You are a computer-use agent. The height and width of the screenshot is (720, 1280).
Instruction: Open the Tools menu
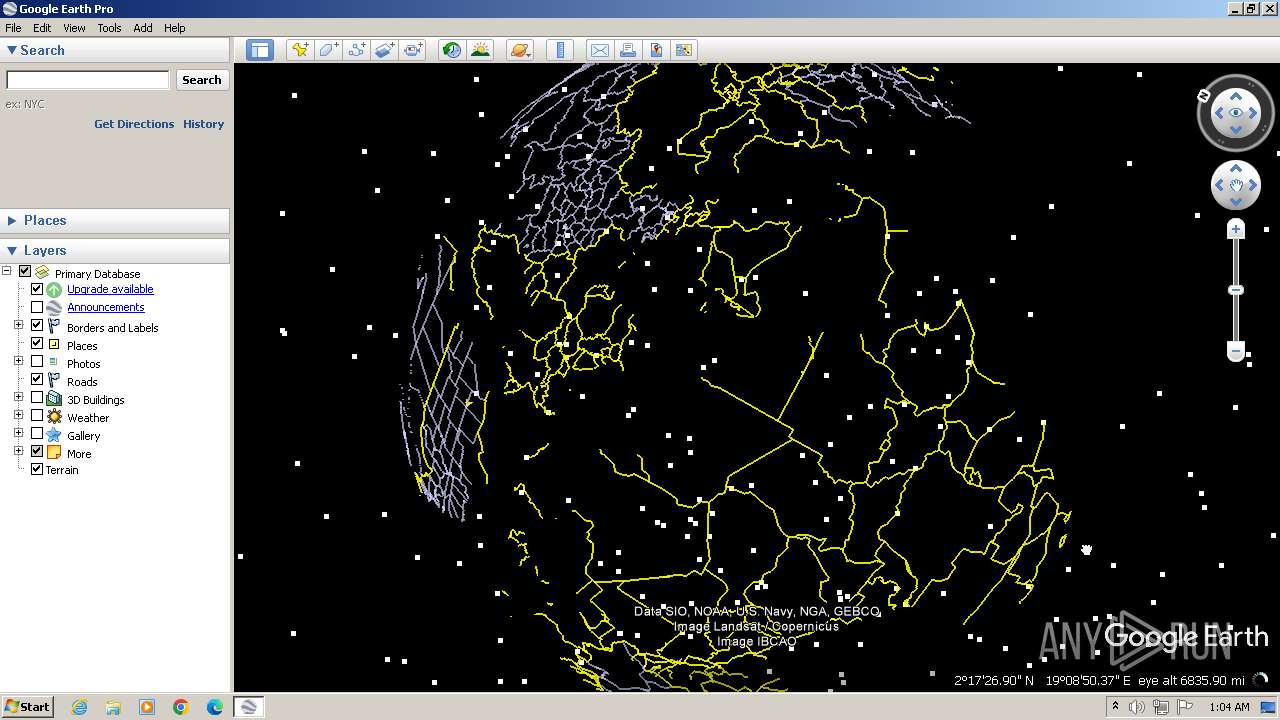tap(109, 28)
